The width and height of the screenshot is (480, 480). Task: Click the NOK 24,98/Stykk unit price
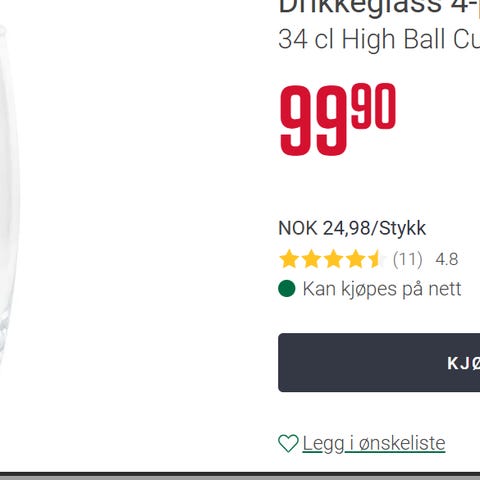[352, 228]
